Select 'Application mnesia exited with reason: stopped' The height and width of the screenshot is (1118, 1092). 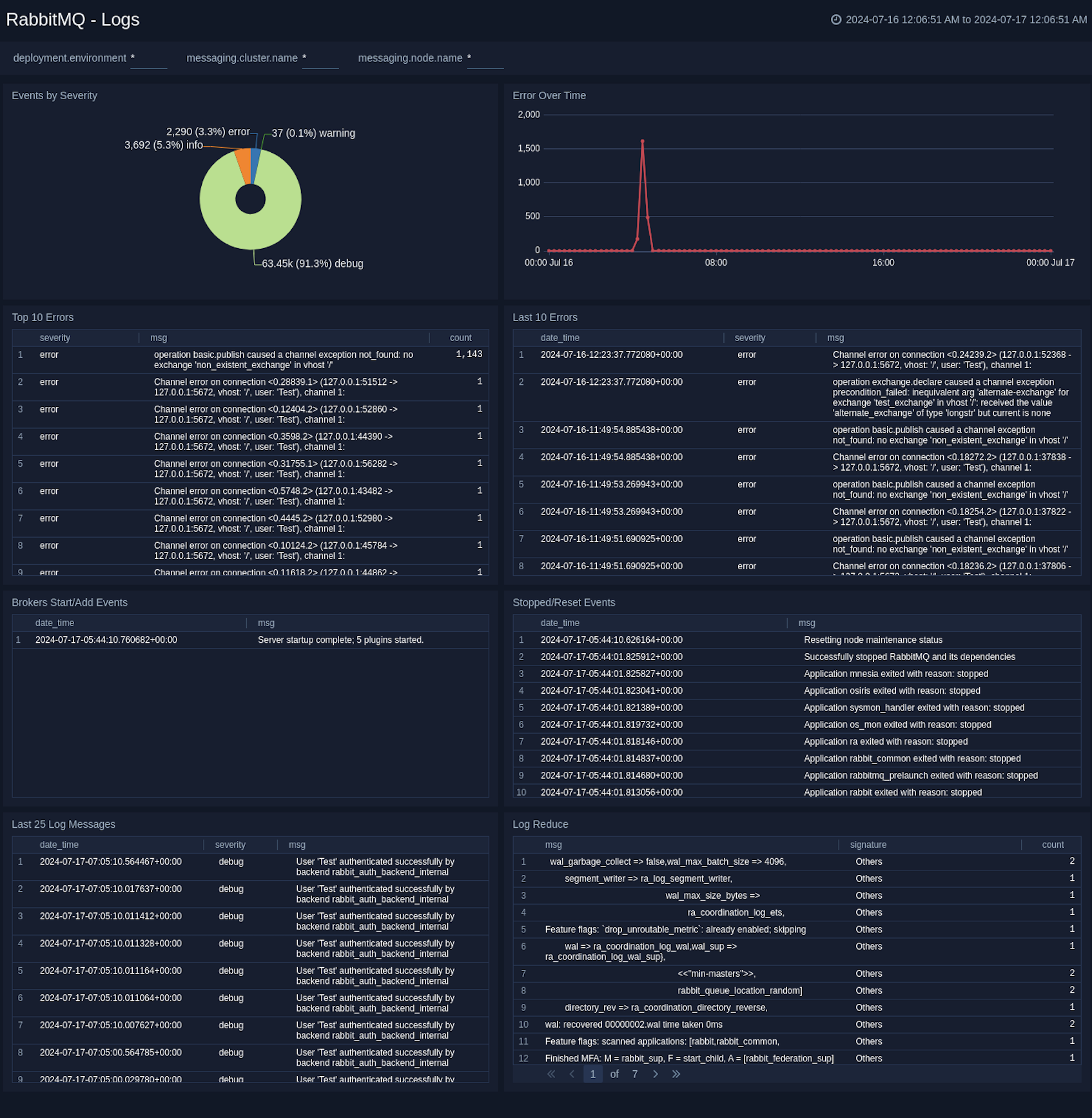pyautogui.click(x=896, y=674)
